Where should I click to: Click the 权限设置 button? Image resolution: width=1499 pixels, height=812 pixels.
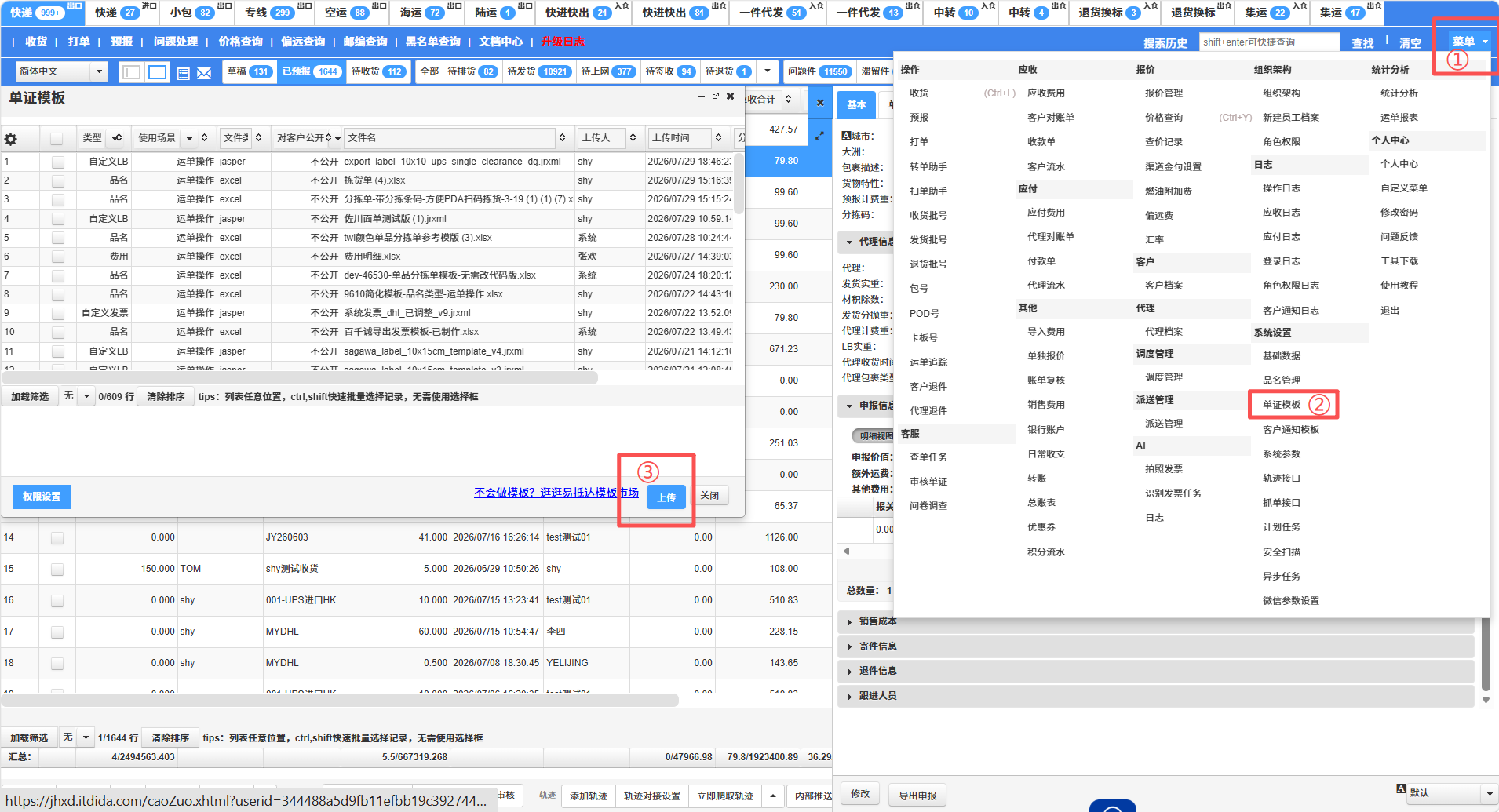click(x=42, y=497)
